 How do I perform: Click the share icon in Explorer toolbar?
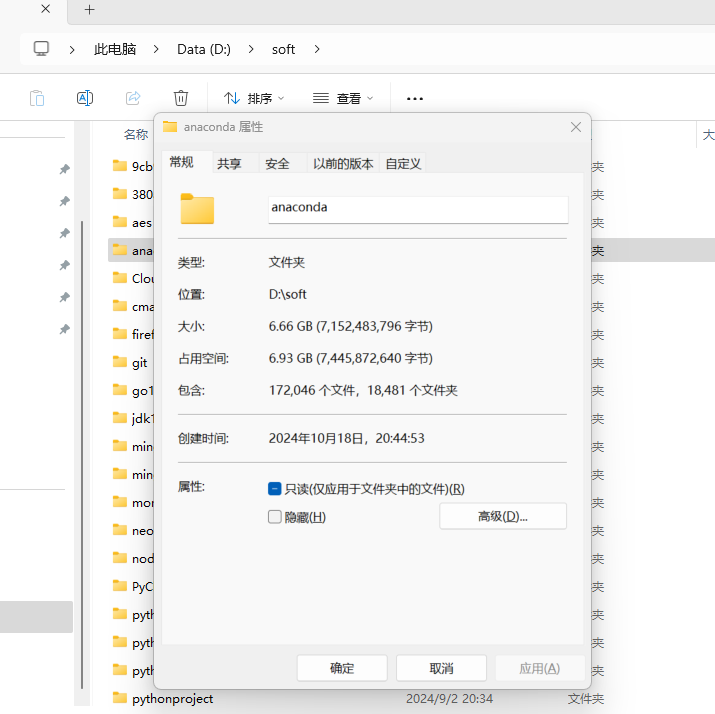(x=133, y=98)
